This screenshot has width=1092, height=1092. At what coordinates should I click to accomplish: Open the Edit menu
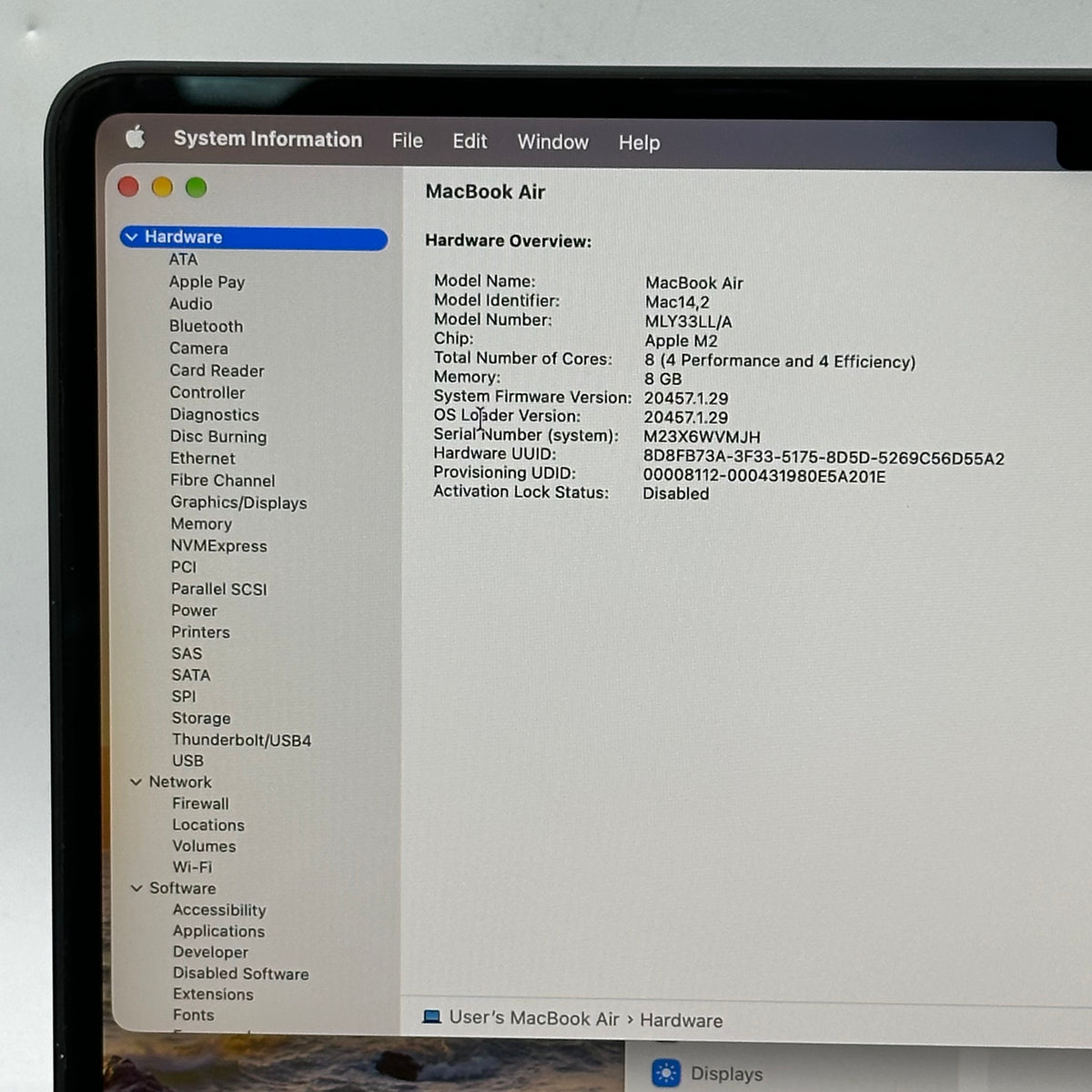pyautogui.click(x=470, y=141)
